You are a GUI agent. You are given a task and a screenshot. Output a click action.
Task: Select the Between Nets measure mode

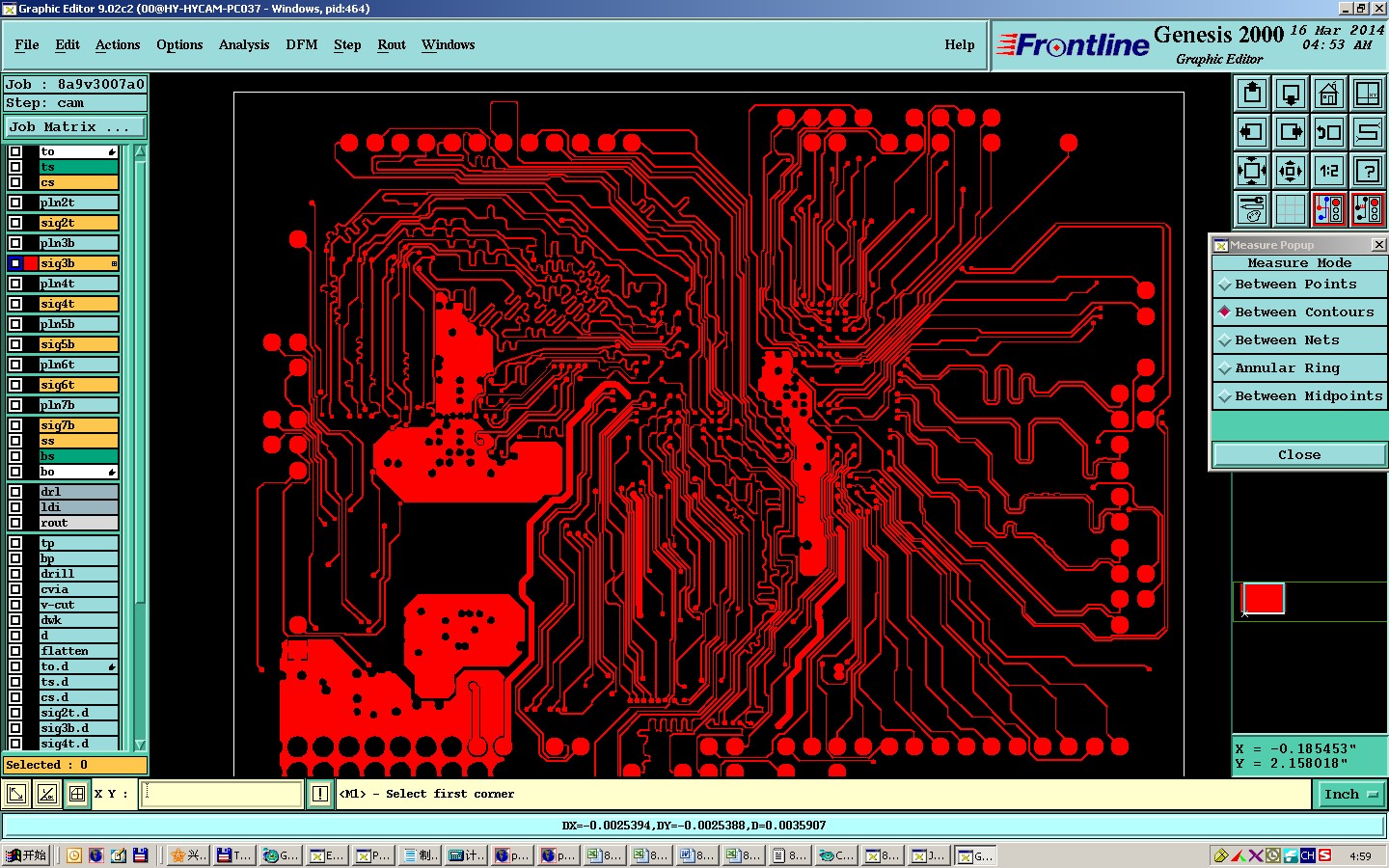click(1299, 340)
